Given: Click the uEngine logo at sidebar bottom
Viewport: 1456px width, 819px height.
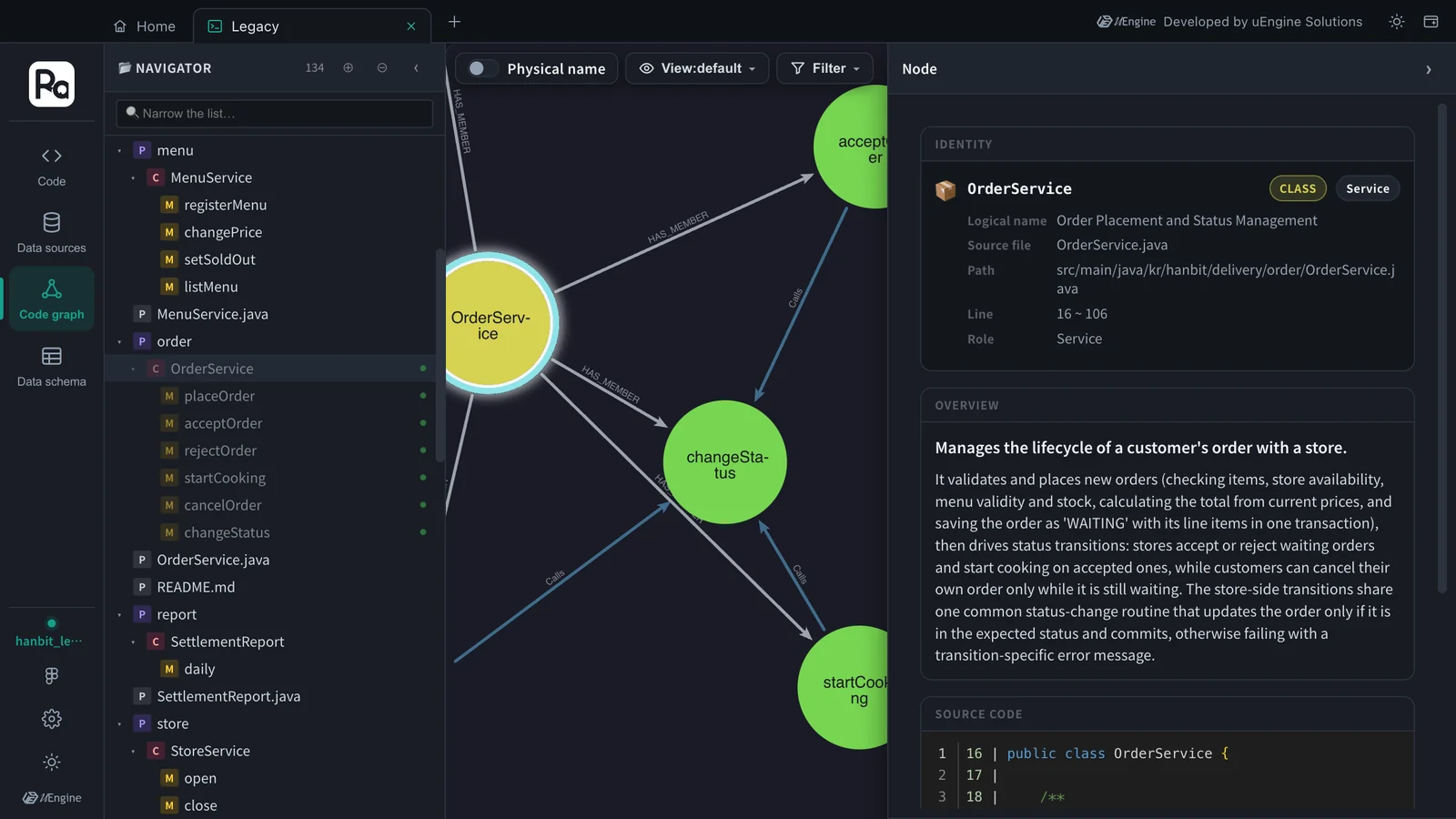Looking at the screenshot, I should pyautogui.click(x=52, y=798).
